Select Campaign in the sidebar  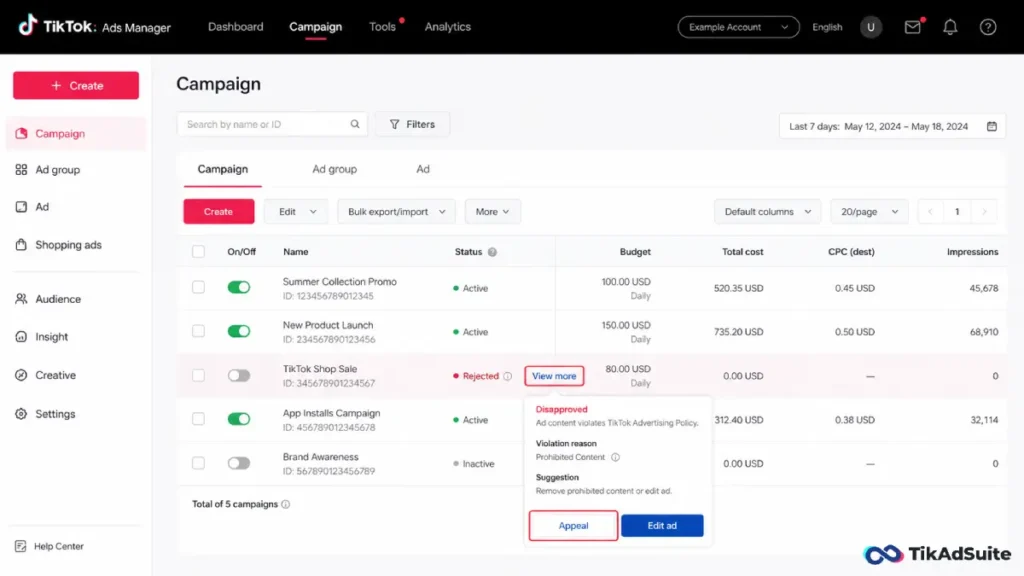pyautogui.click(x=76, y=133)
